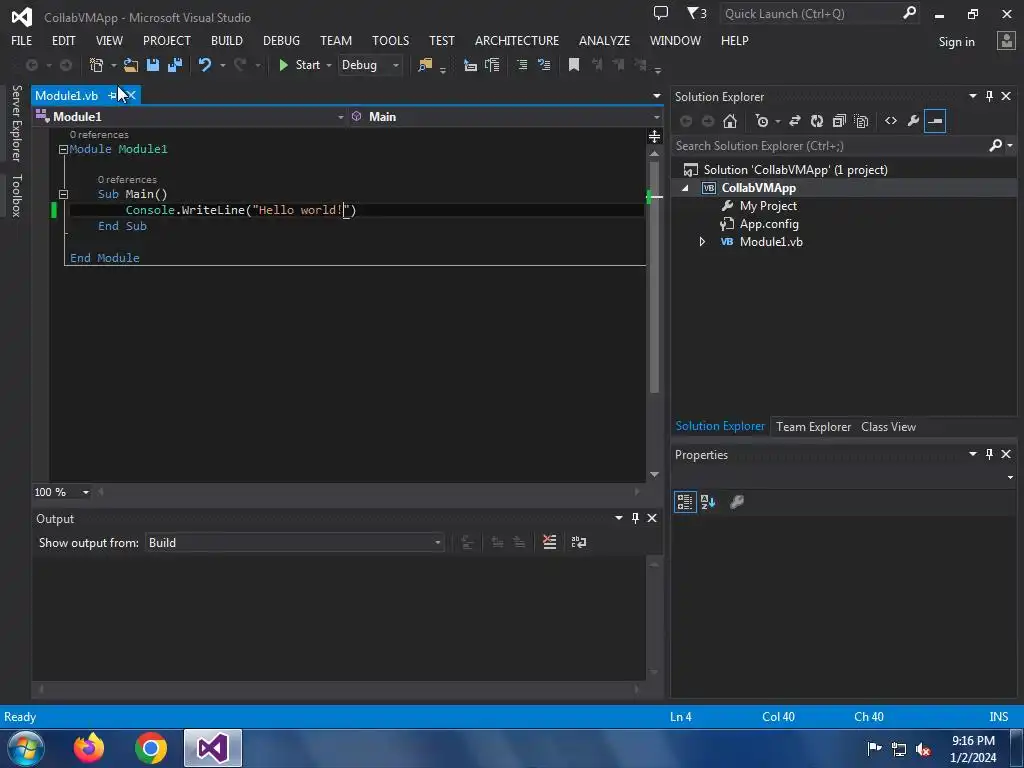Click the Sign in link

(956, 42)
